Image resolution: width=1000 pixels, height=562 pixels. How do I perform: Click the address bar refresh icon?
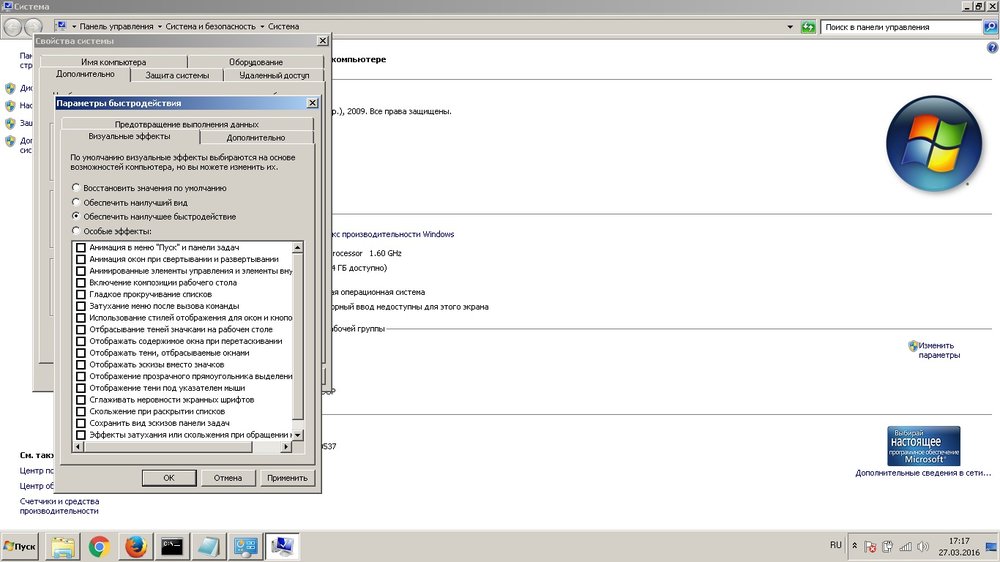[x=807, y=26]
